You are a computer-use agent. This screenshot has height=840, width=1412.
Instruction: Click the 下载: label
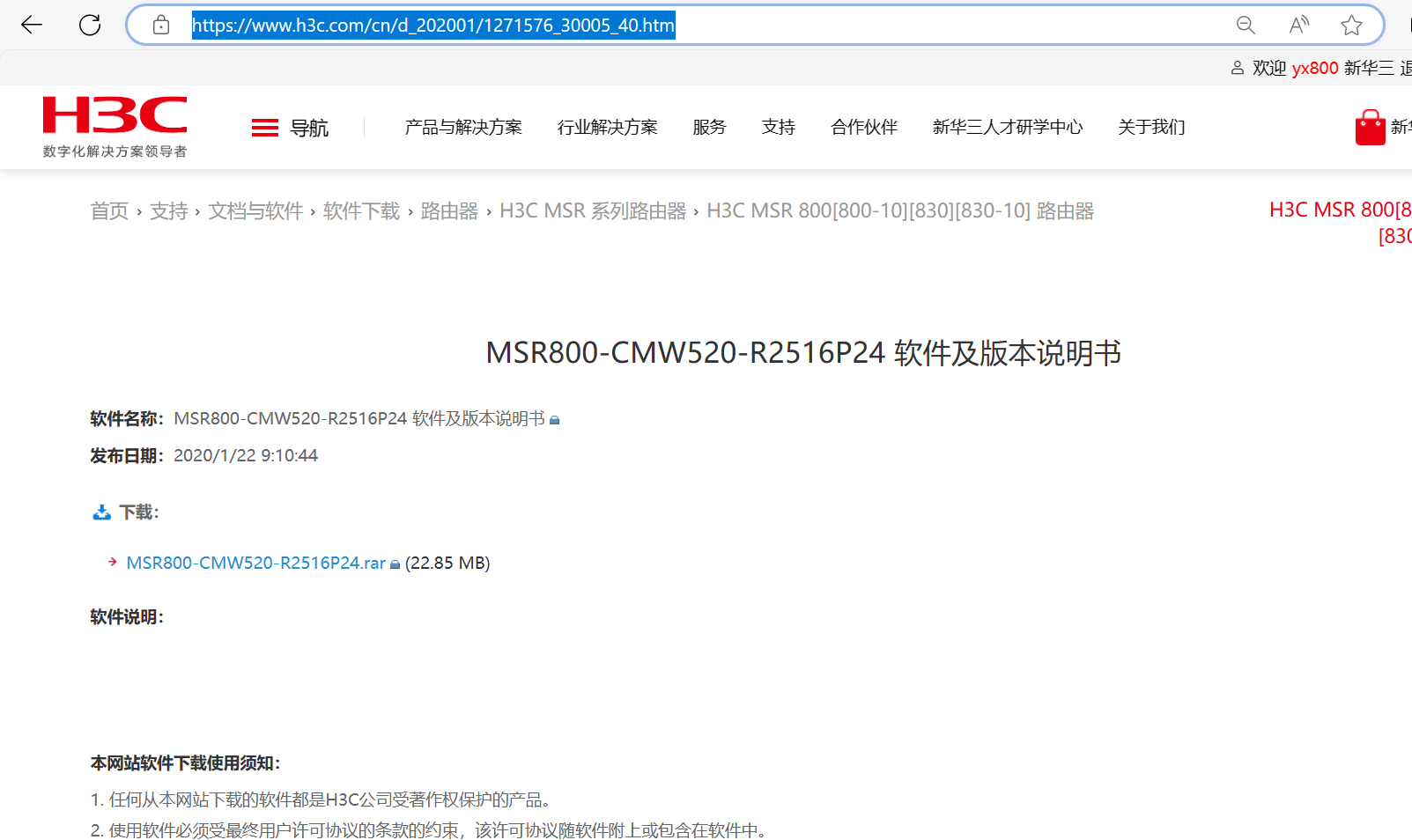coord(139,512)
